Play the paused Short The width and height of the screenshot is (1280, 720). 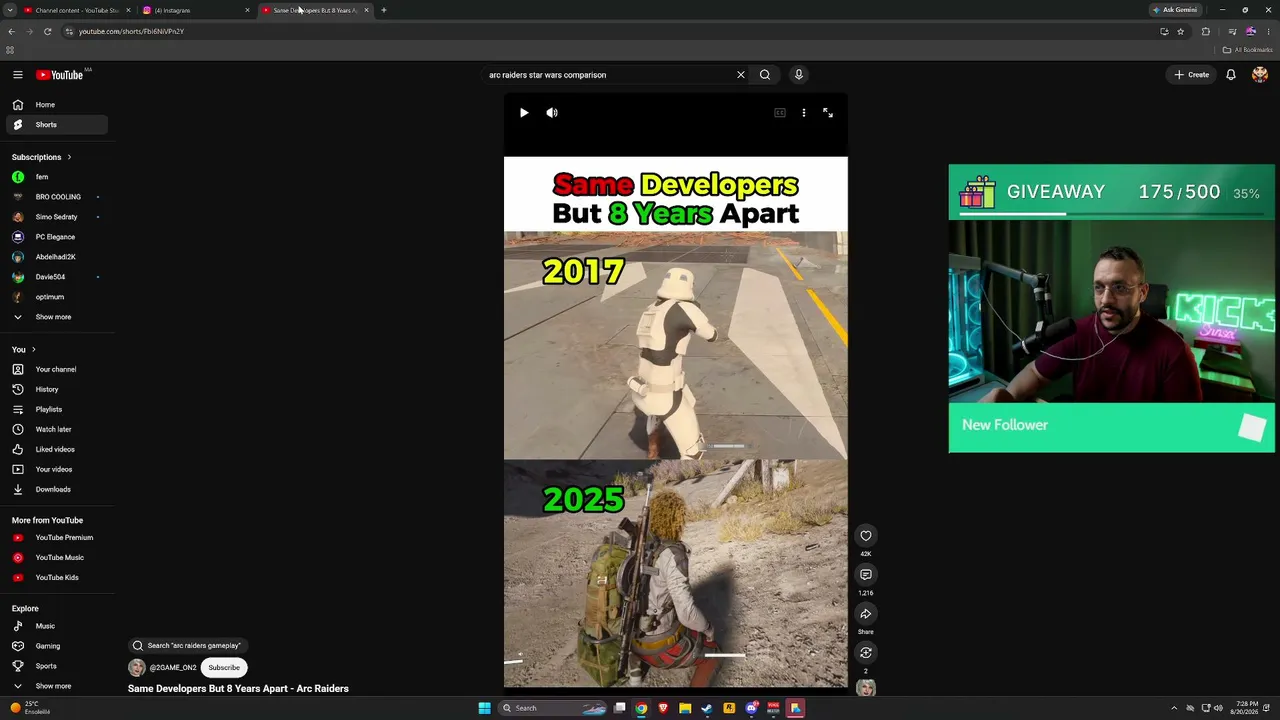(524, 113)
